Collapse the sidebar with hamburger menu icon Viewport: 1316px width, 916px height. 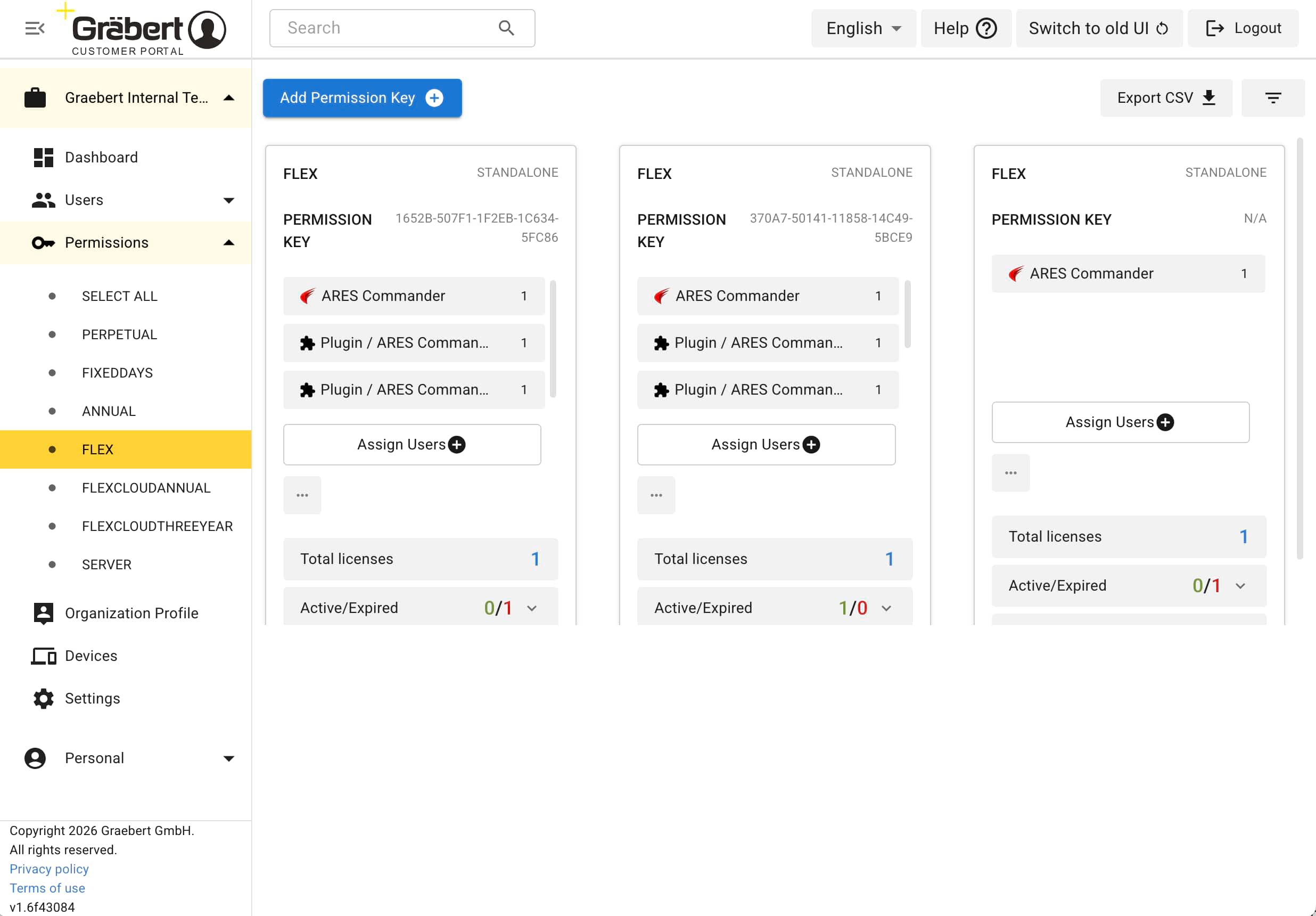pyautogui.click(x=35, y=28)
